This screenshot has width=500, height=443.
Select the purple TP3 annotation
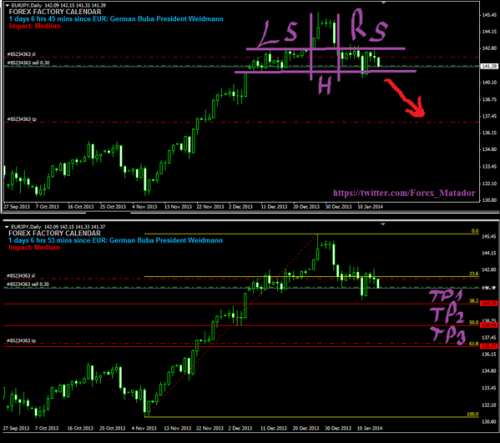click(x=448, y=335)
